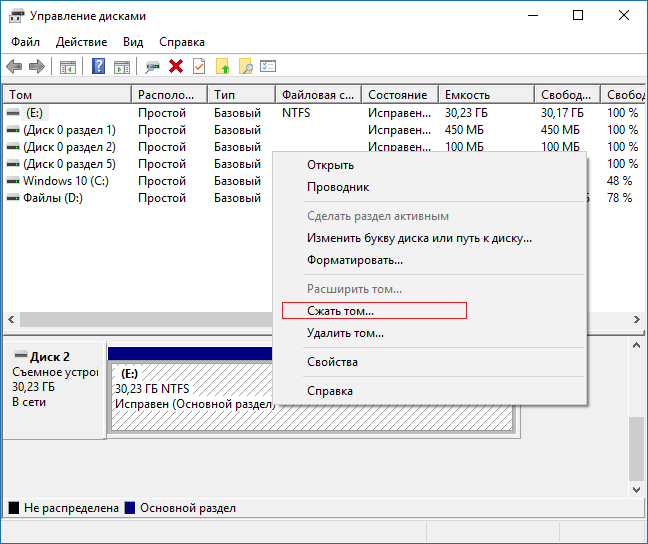648x544 pixels.
Task: Click Справка at bottom of context menu
Action: pyautogui.click(x=429, y=391)
